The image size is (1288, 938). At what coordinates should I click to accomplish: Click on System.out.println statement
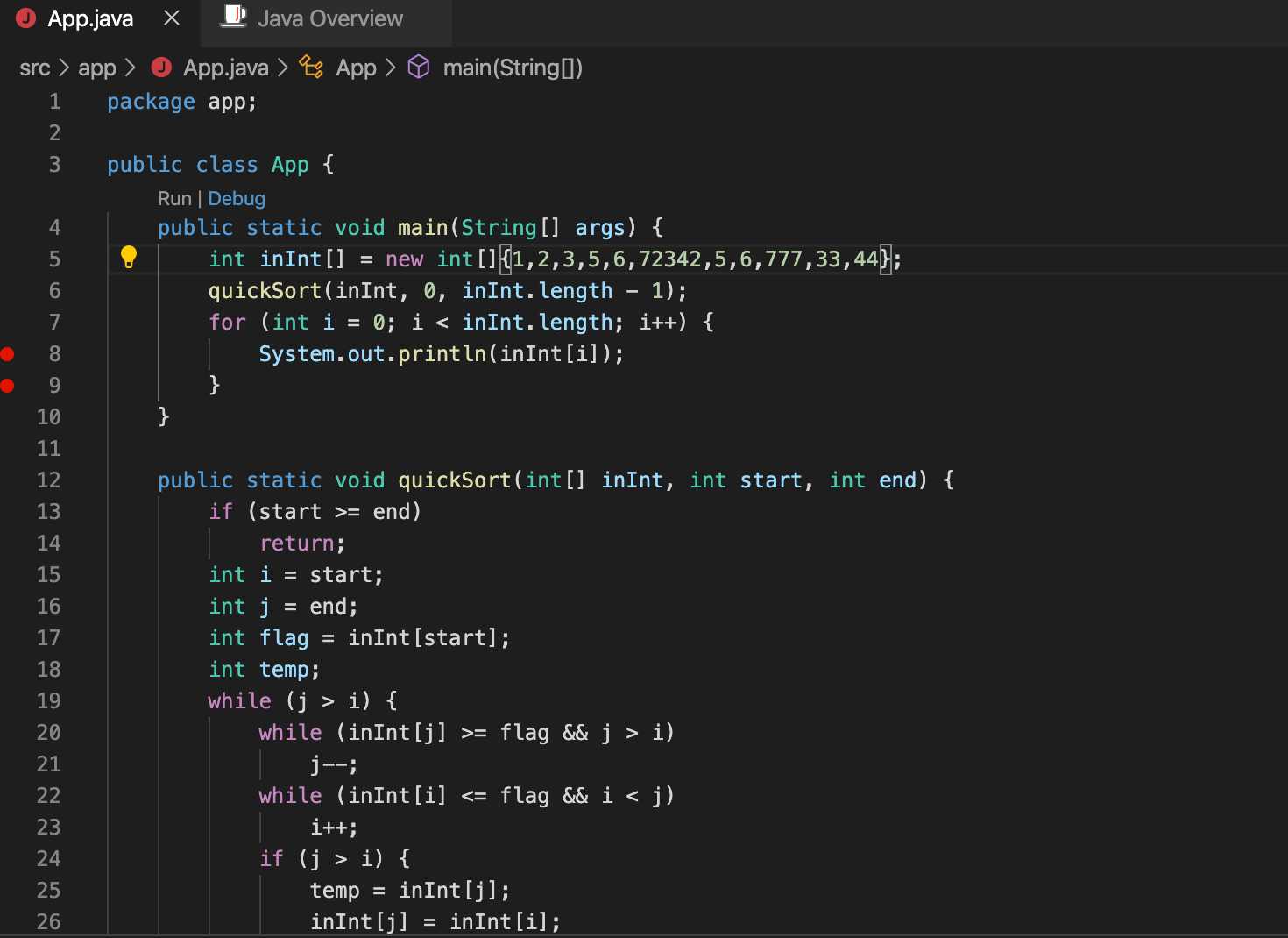click(x=442, y=354)
